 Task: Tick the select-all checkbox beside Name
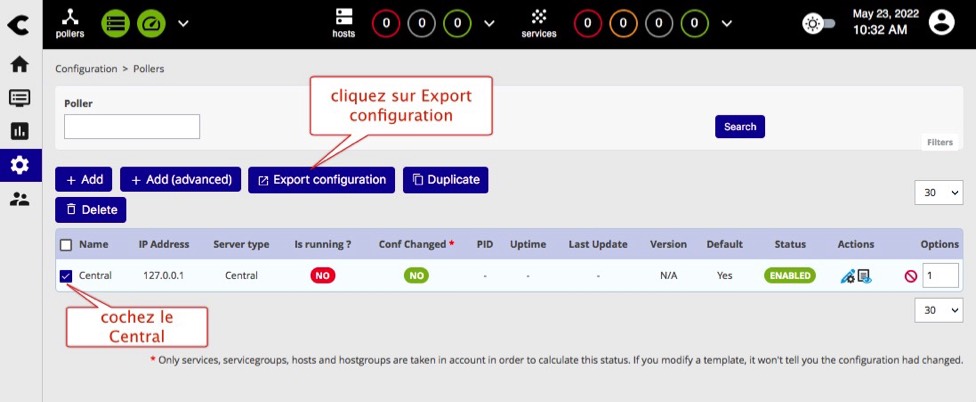tap(66, 244)
